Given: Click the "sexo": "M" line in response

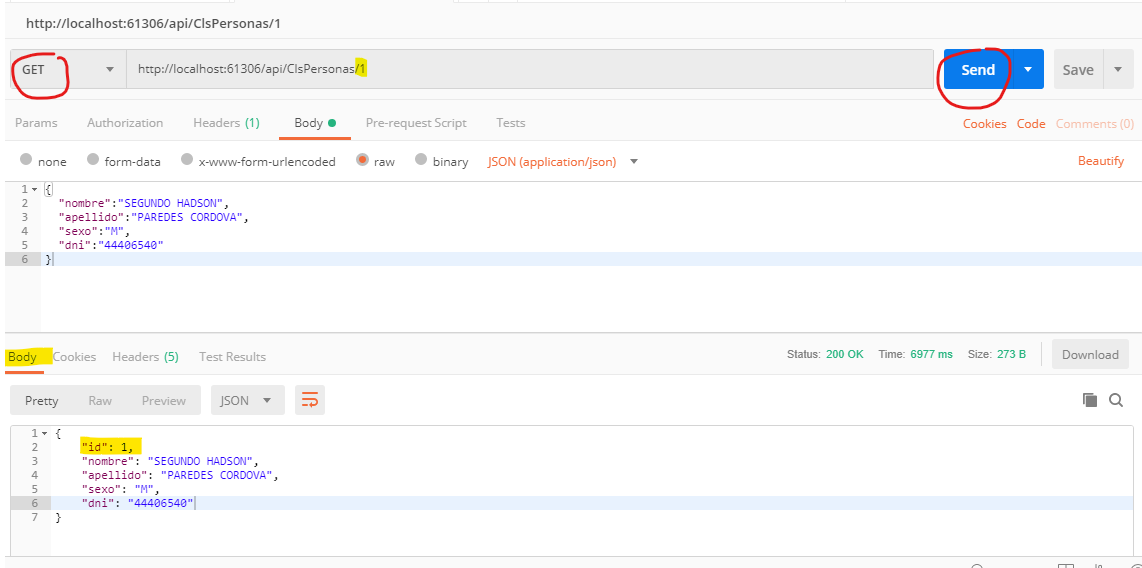Looking at the screenshot, I should pos(119,489).
